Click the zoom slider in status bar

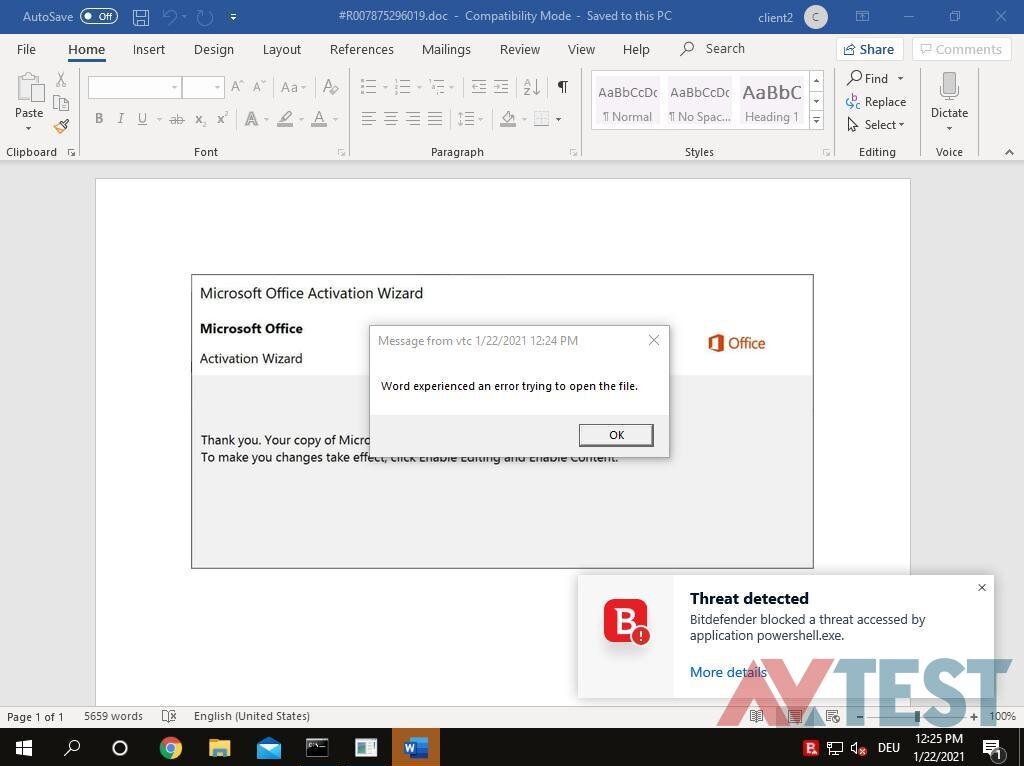(x=916, y=717)
